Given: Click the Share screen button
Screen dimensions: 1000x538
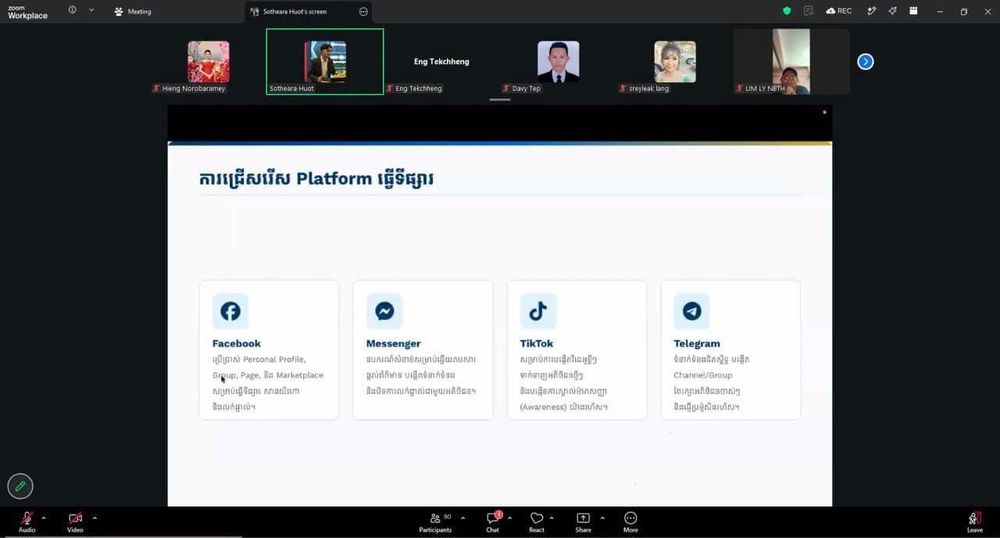Looking at the screenshot, I should click(x=583, y=522).
